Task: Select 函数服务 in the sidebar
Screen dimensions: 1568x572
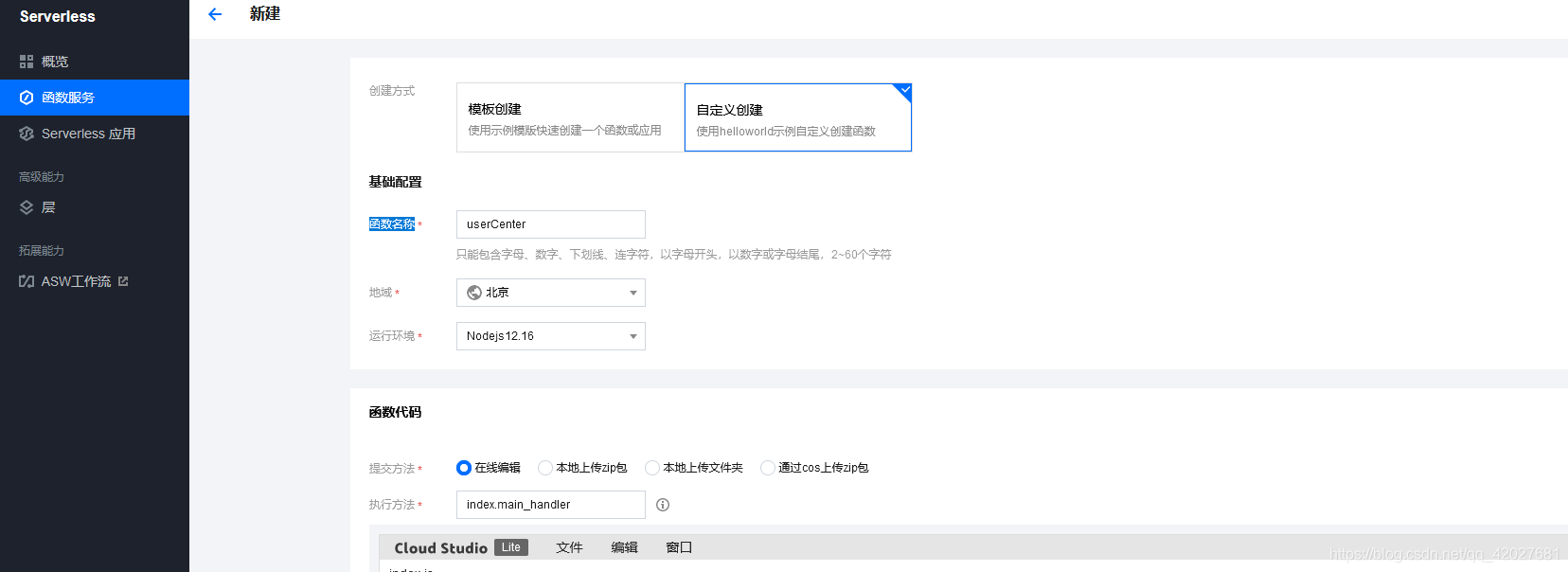Action: coord(95,98)
